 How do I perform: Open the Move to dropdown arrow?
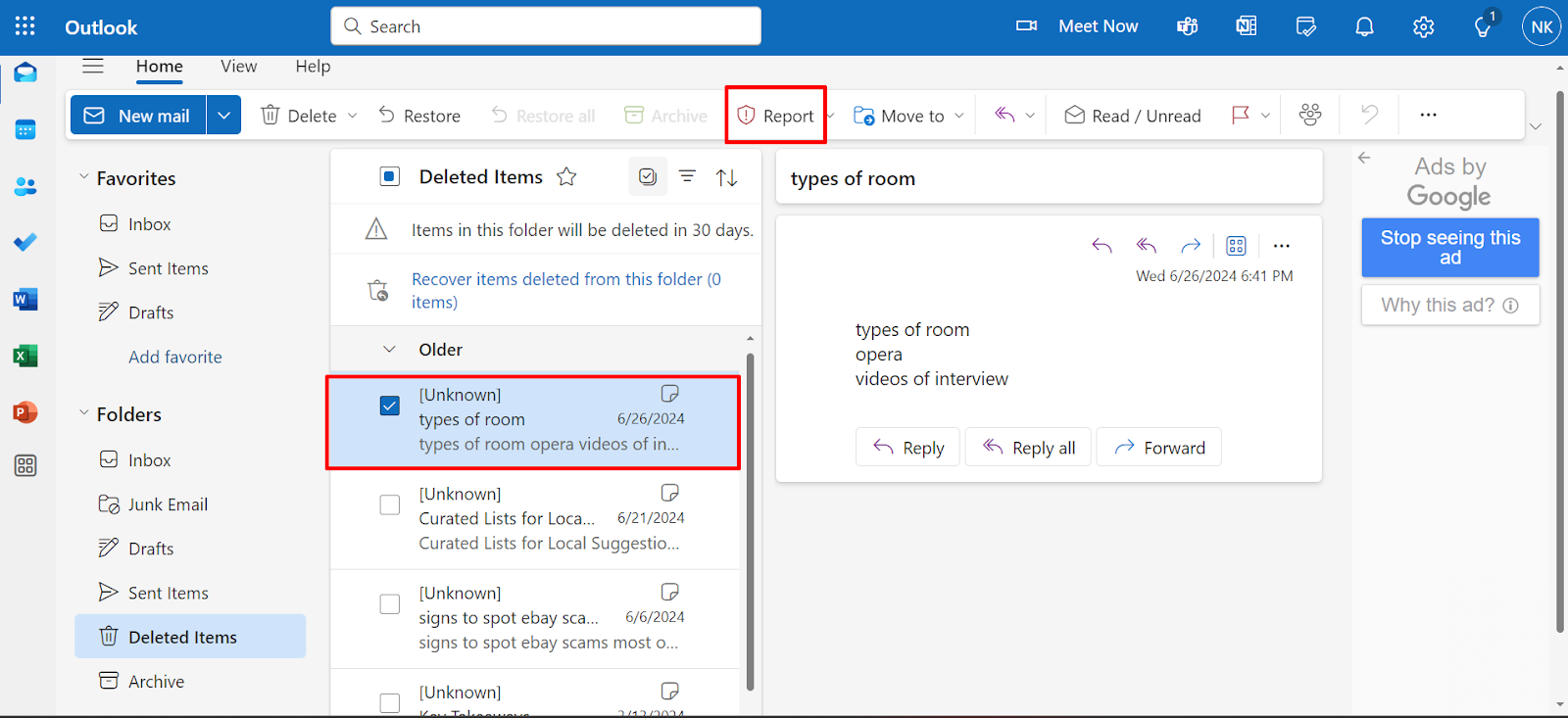click(959, 116)
